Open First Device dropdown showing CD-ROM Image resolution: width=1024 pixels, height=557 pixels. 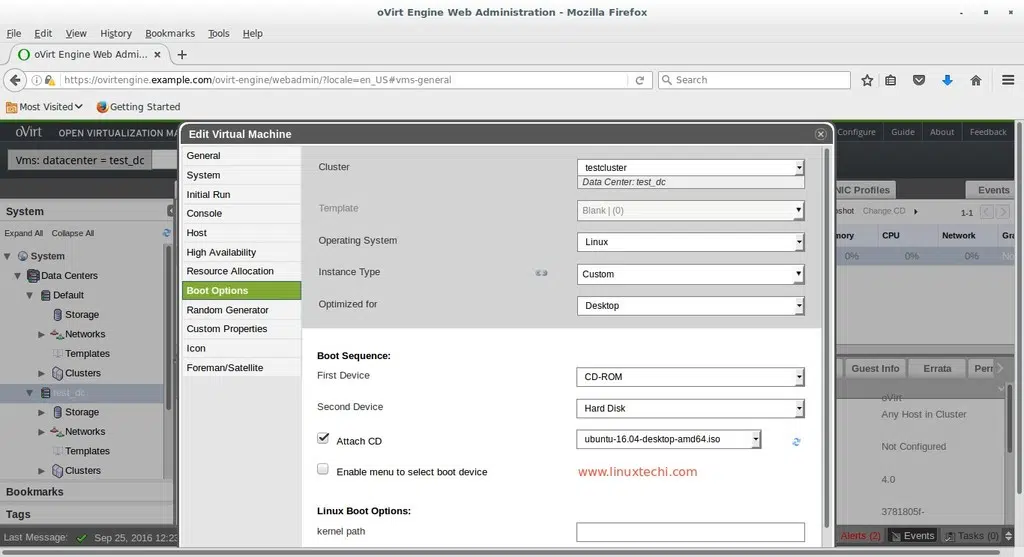(690, 377)
